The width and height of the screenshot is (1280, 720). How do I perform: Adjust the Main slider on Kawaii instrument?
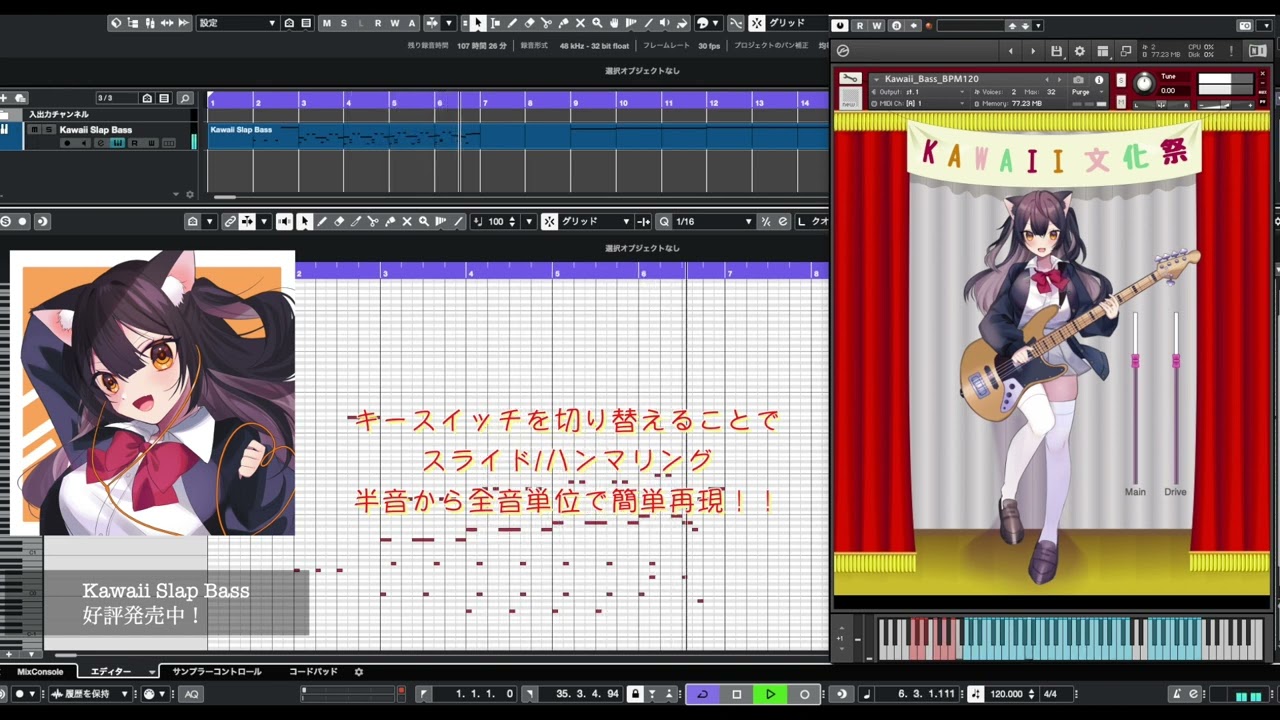click(x=1135, y=361)
